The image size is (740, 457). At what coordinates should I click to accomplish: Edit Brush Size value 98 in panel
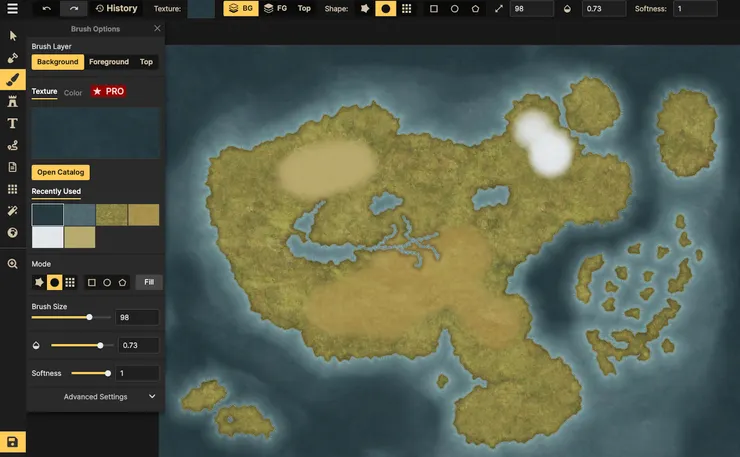tap(137, 317)
